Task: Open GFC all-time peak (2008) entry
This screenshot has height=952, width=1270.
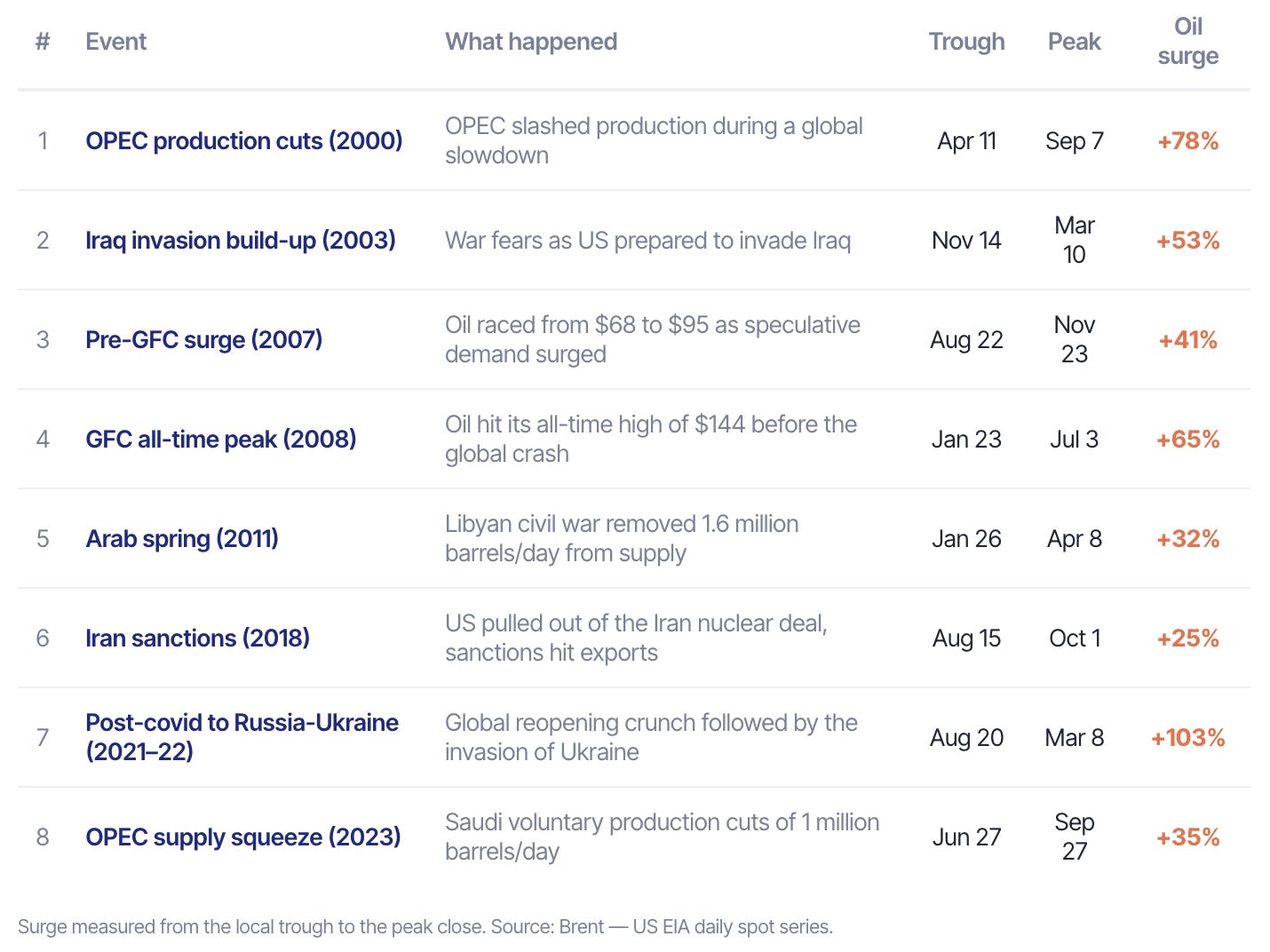Action: pos(221,439)
